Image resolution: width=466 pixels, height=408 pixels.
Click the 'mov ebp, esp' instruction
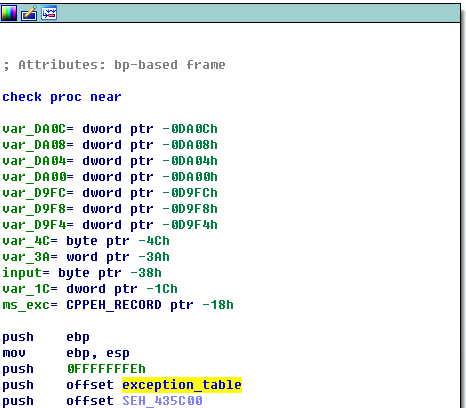(66, 353)
